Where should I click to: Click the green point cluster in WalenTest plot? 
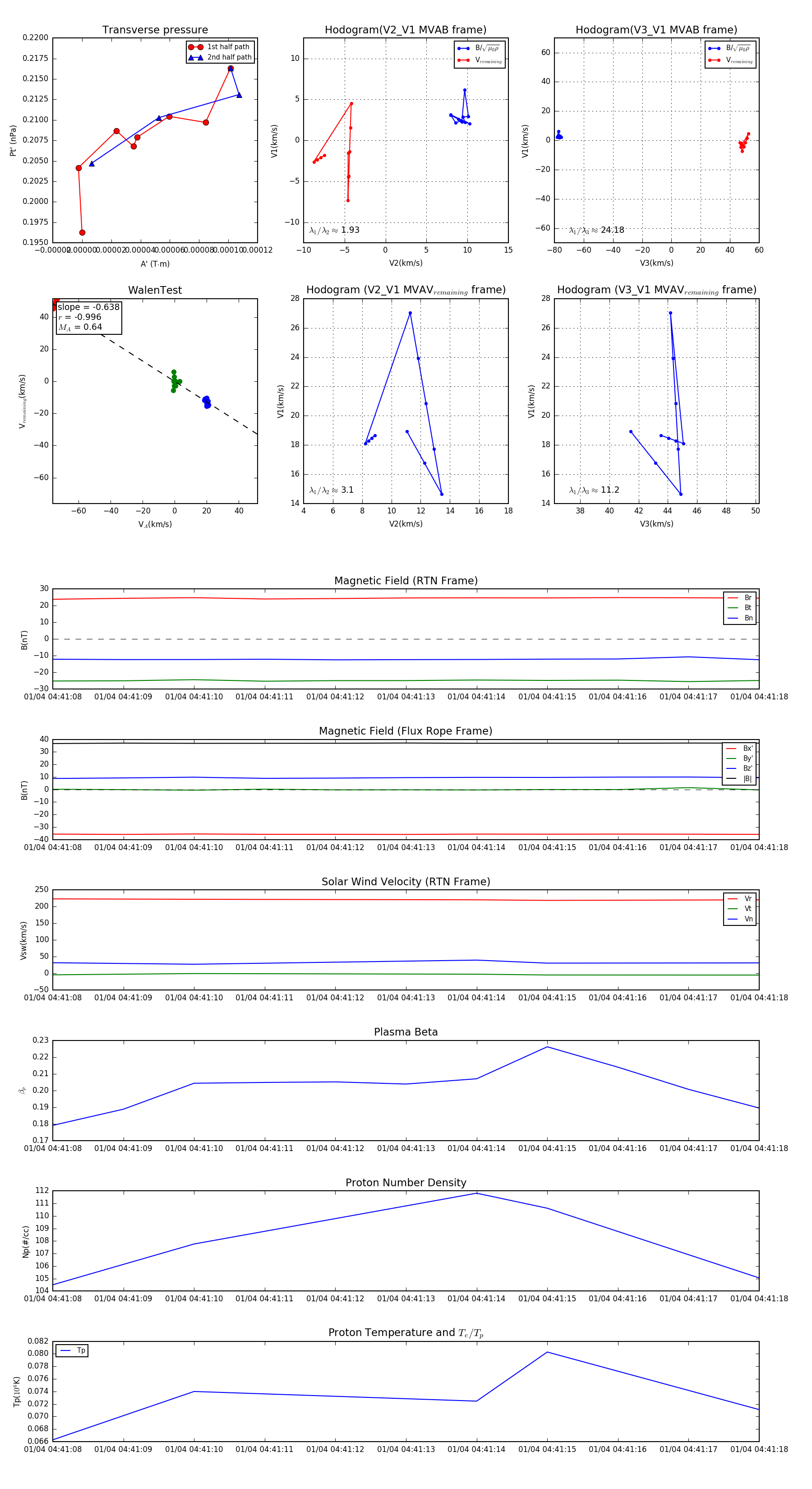pyautogui.click(x=175, y=381)
